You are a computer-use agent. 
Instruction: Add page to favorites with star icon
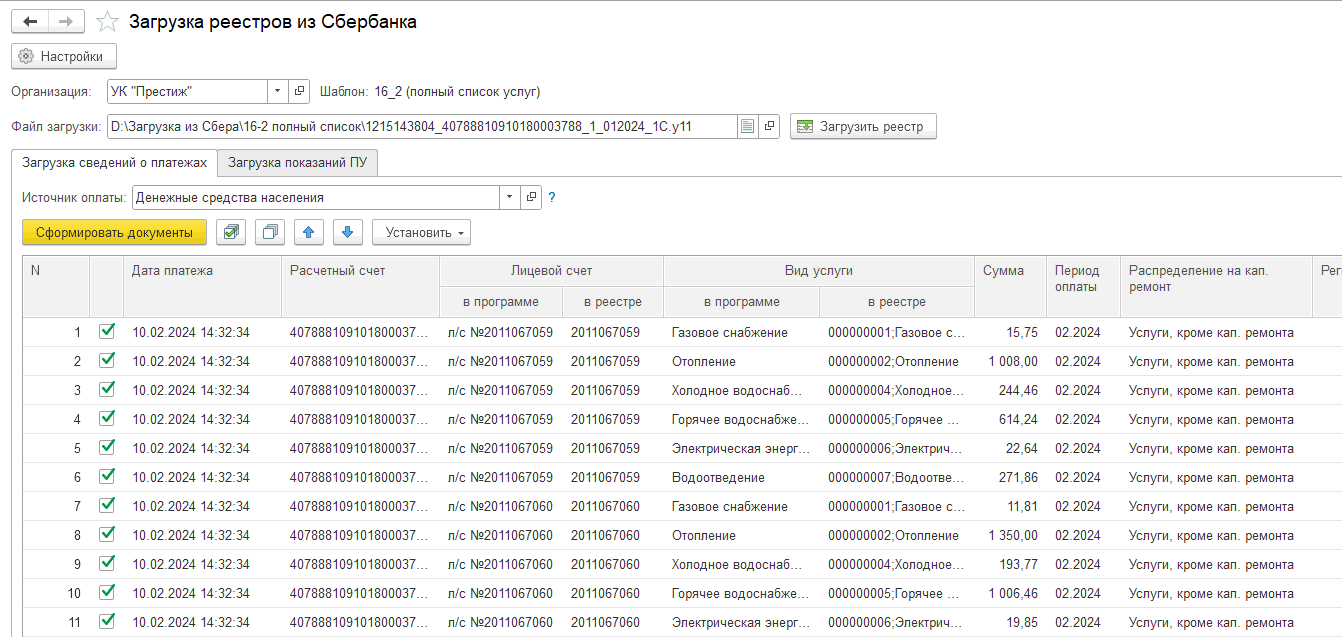107,22
